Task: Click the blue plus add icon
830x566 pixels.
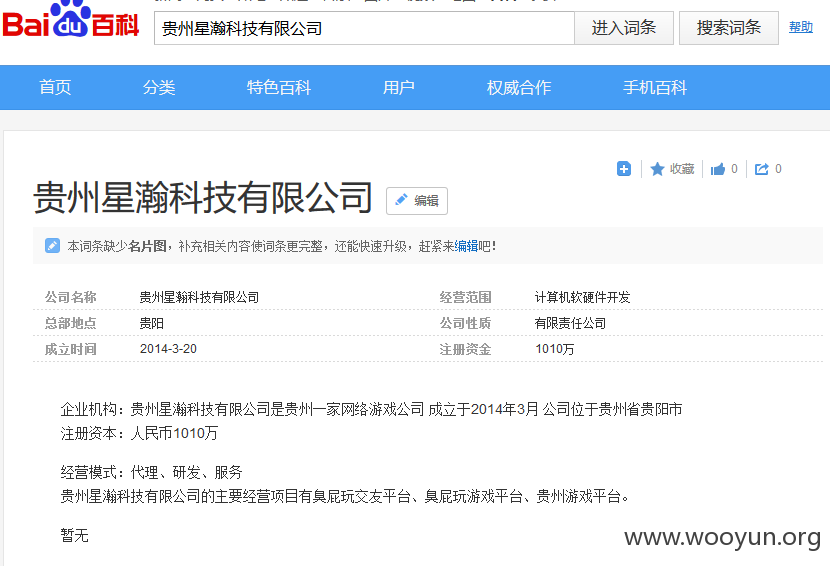Action: (x=624, y=169)
